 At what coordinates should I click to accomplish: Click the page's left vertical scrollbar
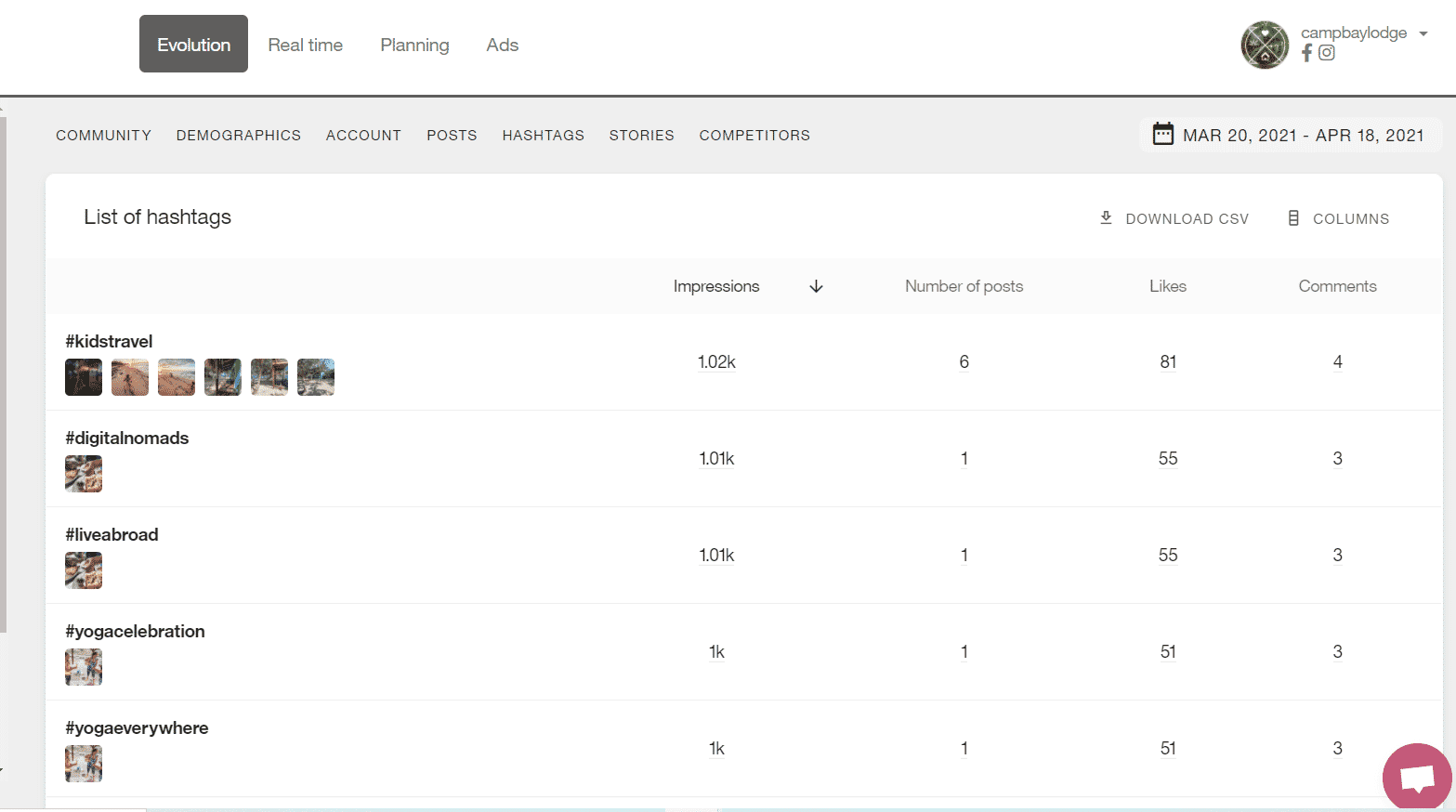click(x=3, y=374)
